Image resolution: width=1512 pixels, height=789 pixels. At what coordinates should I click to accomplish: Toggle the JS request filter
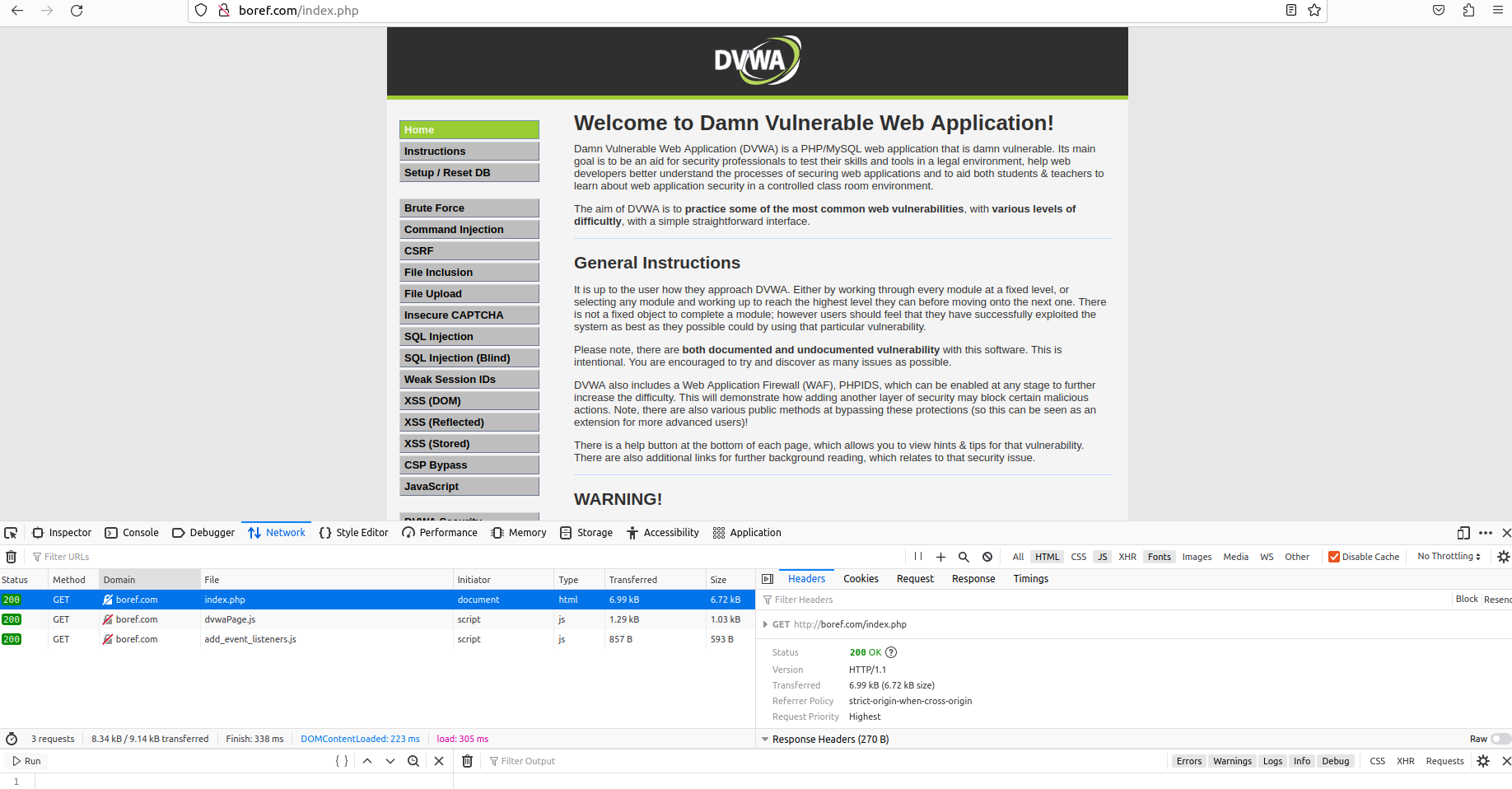click(x=1102, y=557)
